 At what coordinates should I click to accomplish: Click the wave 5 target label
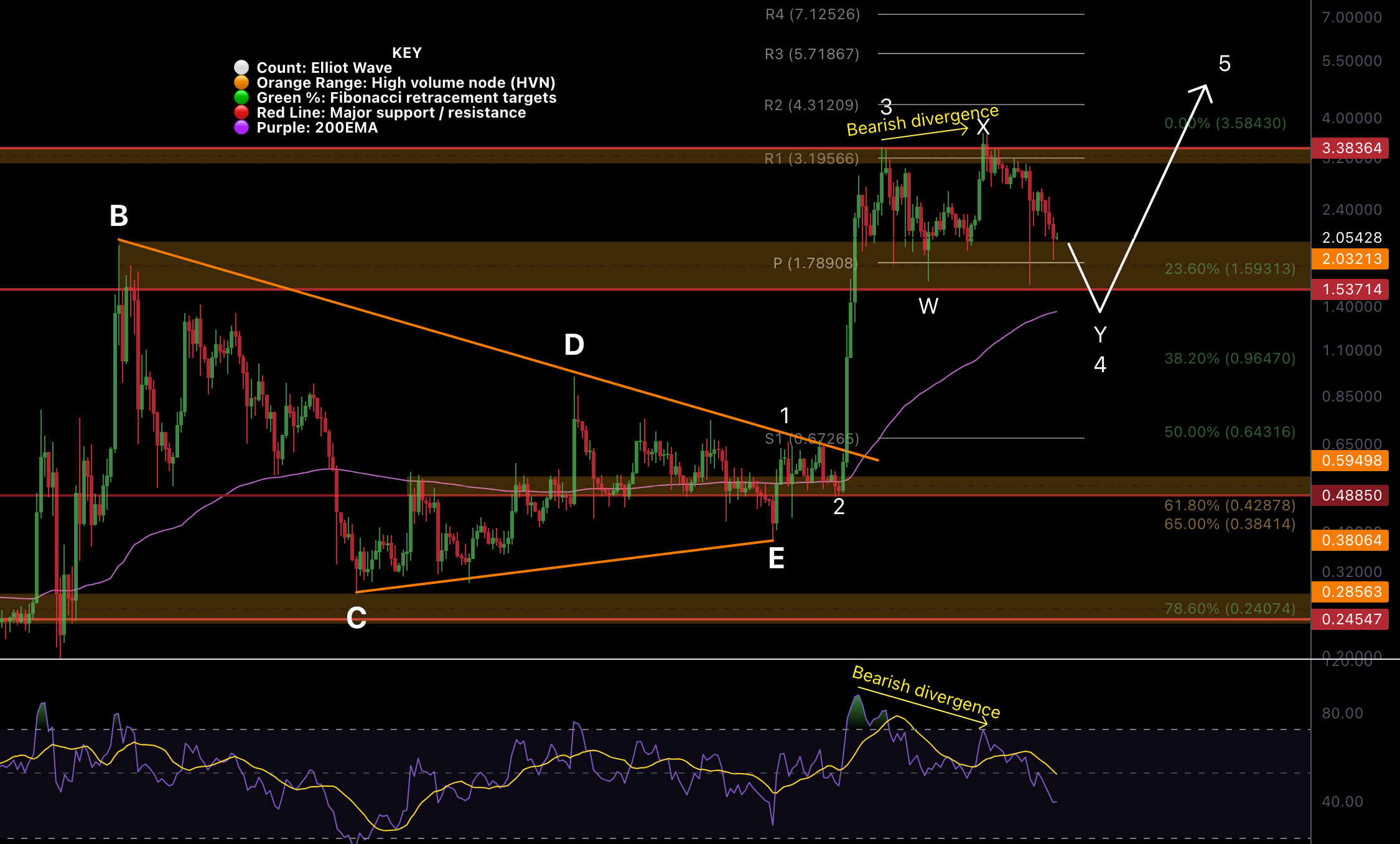(x=1224, y=63)
